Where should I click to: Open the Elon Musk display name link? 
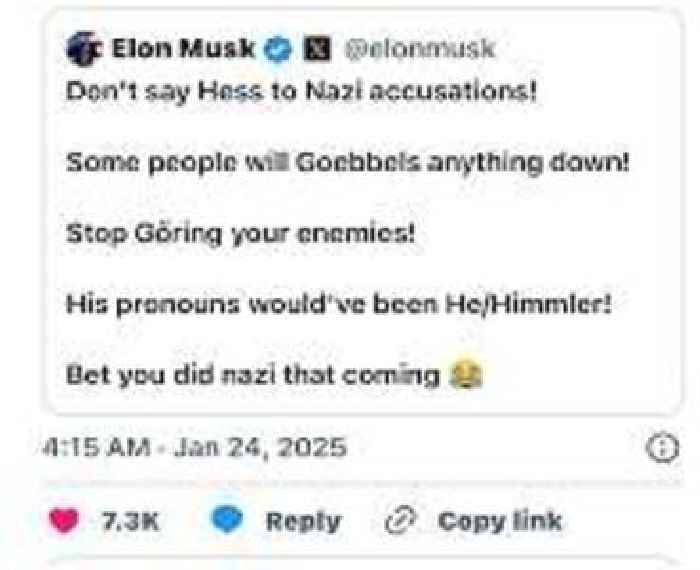click(x=183, y=48)
